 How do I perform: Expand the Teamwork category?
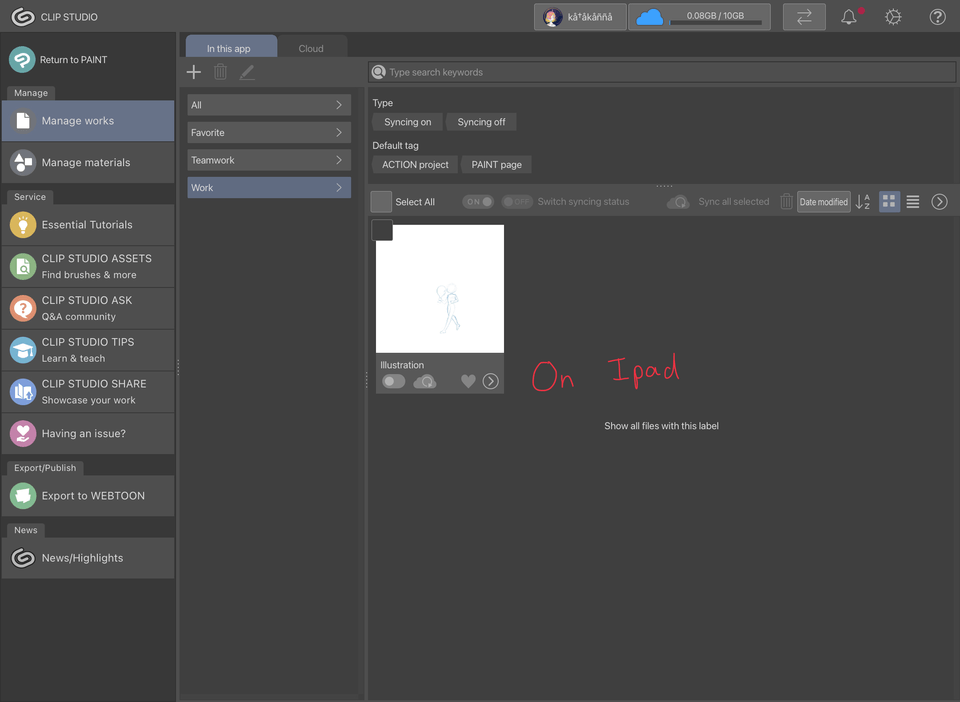269,159
